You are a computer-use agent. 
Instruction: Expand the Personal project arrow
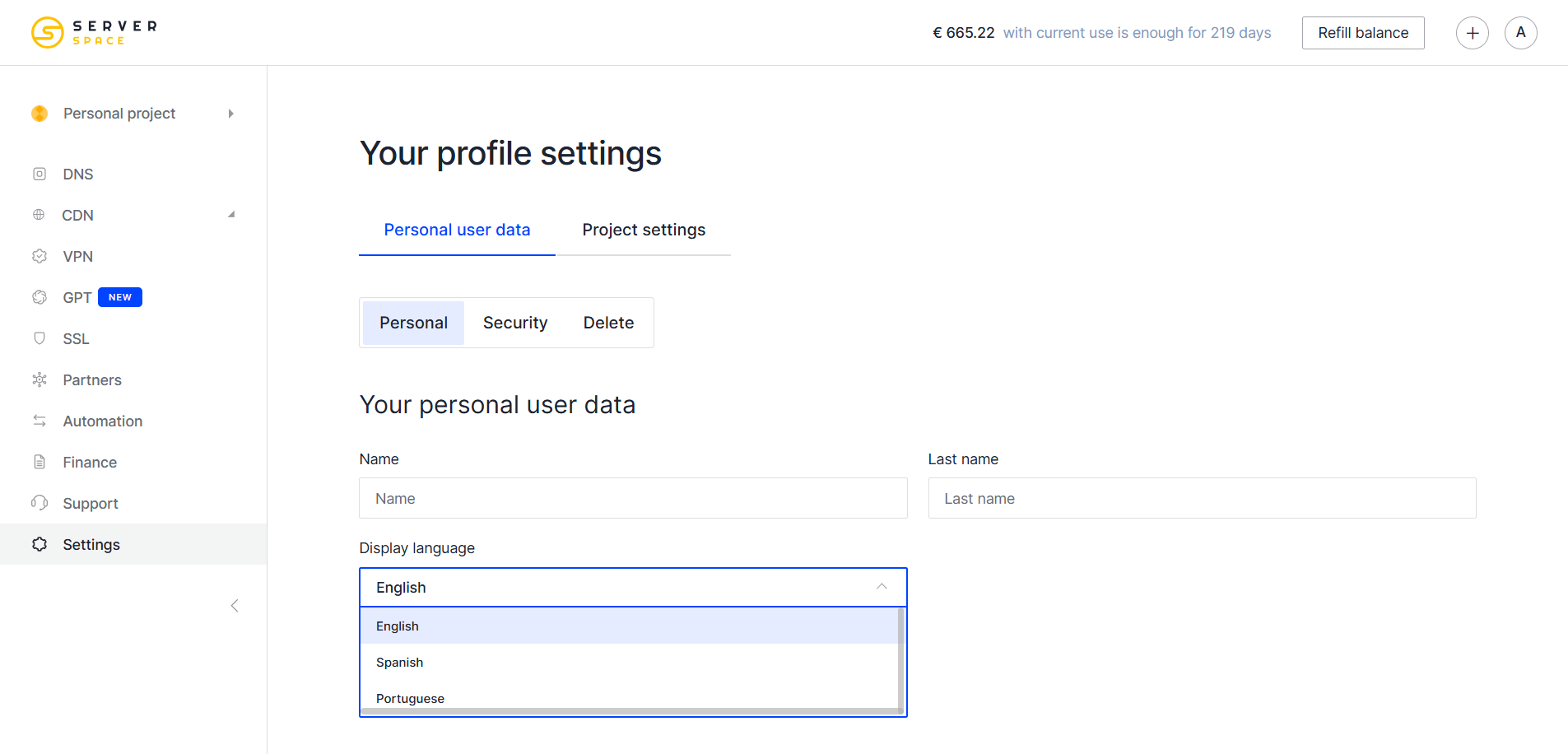click(x=231, y=114)
